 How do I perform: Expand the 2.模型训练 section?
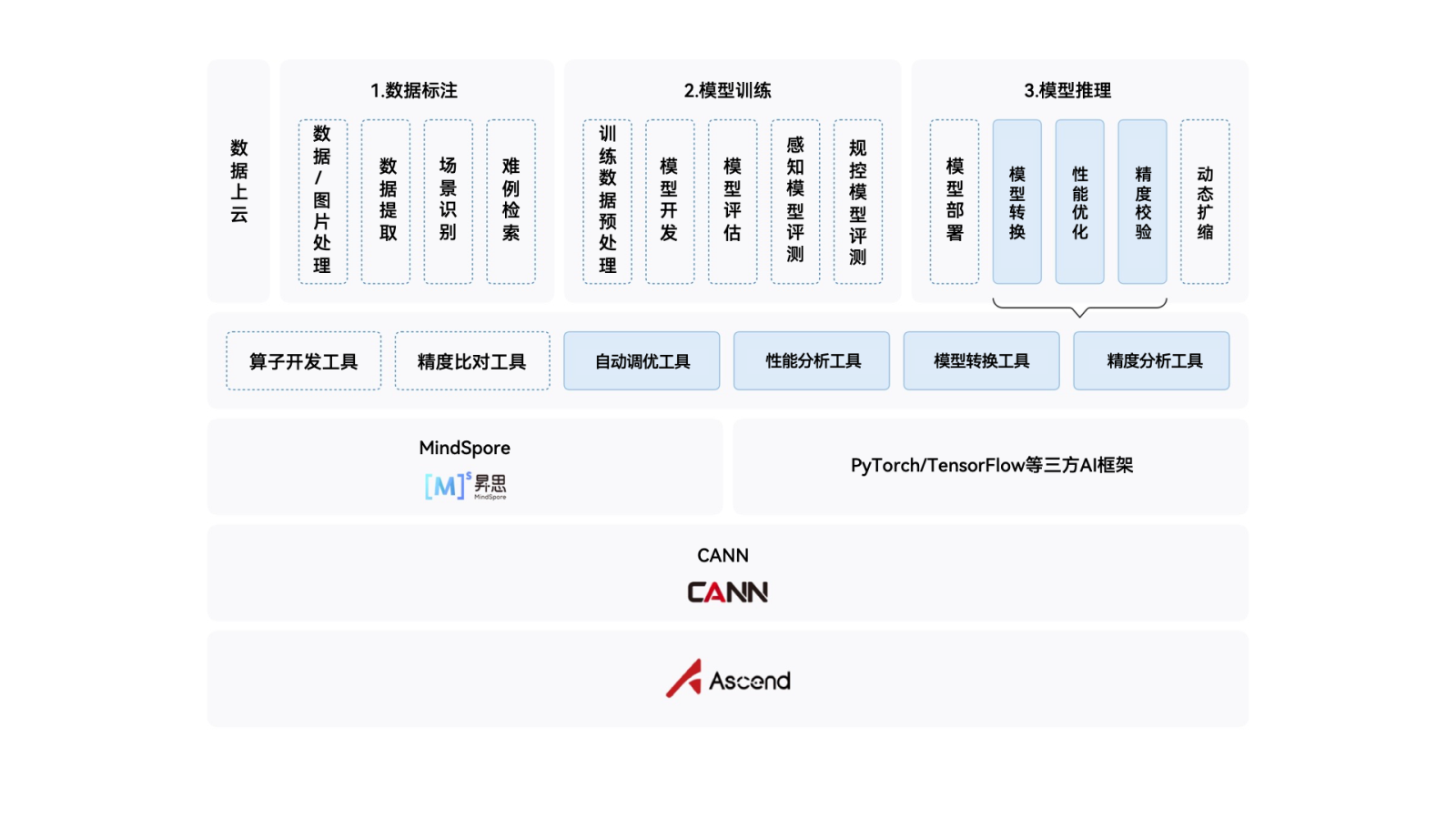tap(730, 90)
